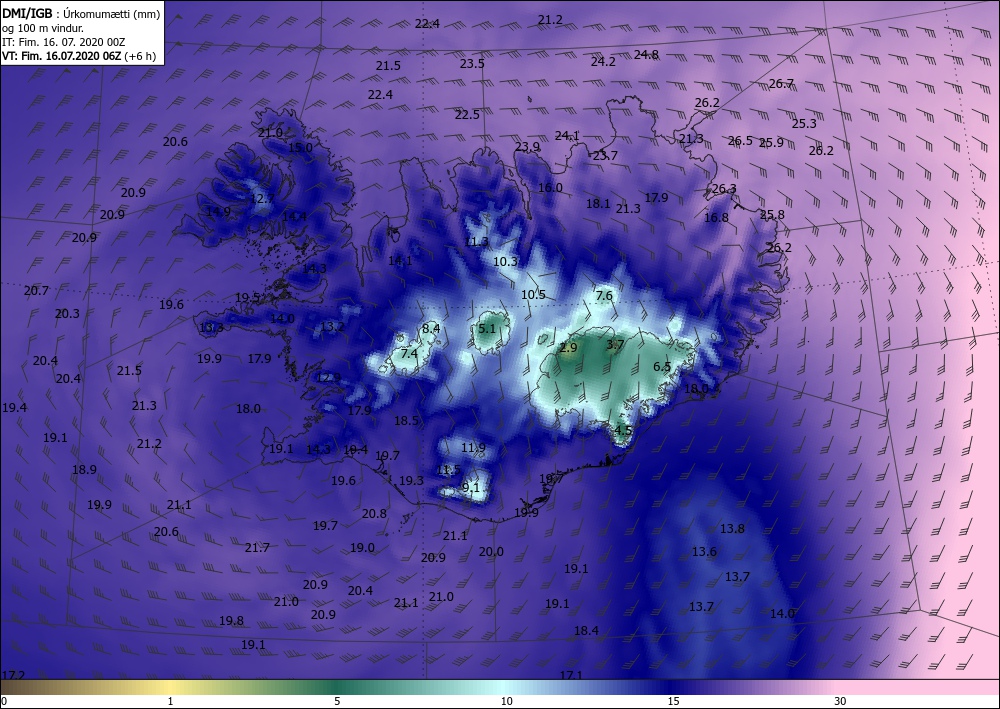Click the 17.1 value on the map

pos(571,675)
